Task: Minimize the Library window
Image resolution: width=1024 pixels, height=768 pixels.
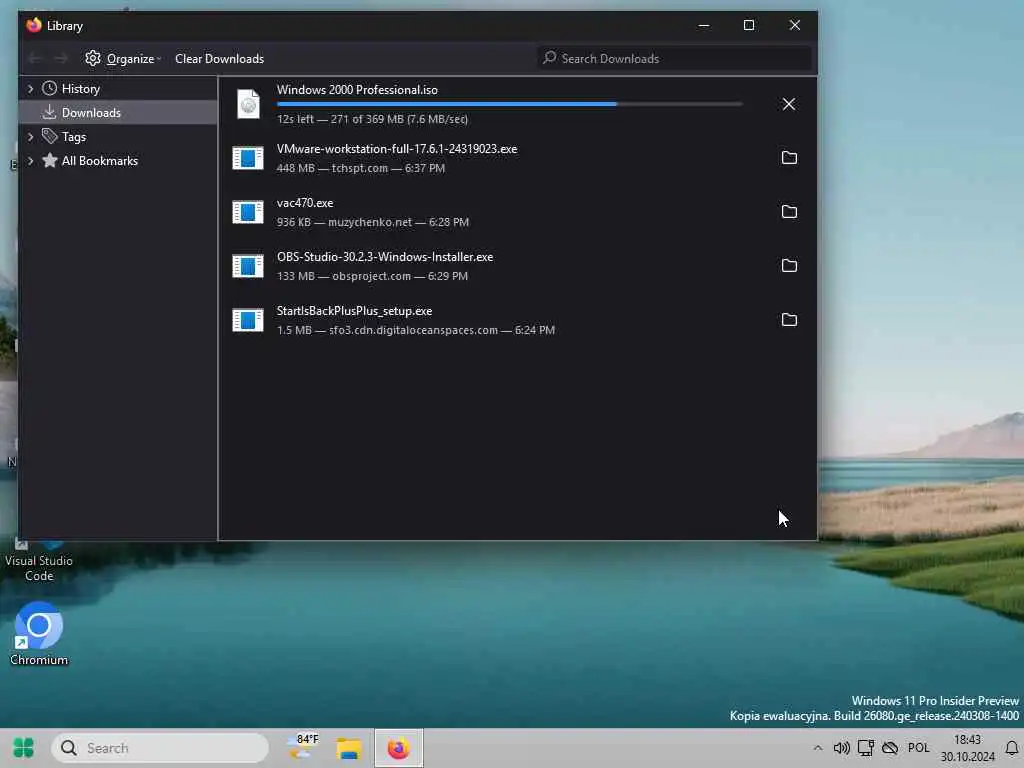Action: [x=703, y=25]
